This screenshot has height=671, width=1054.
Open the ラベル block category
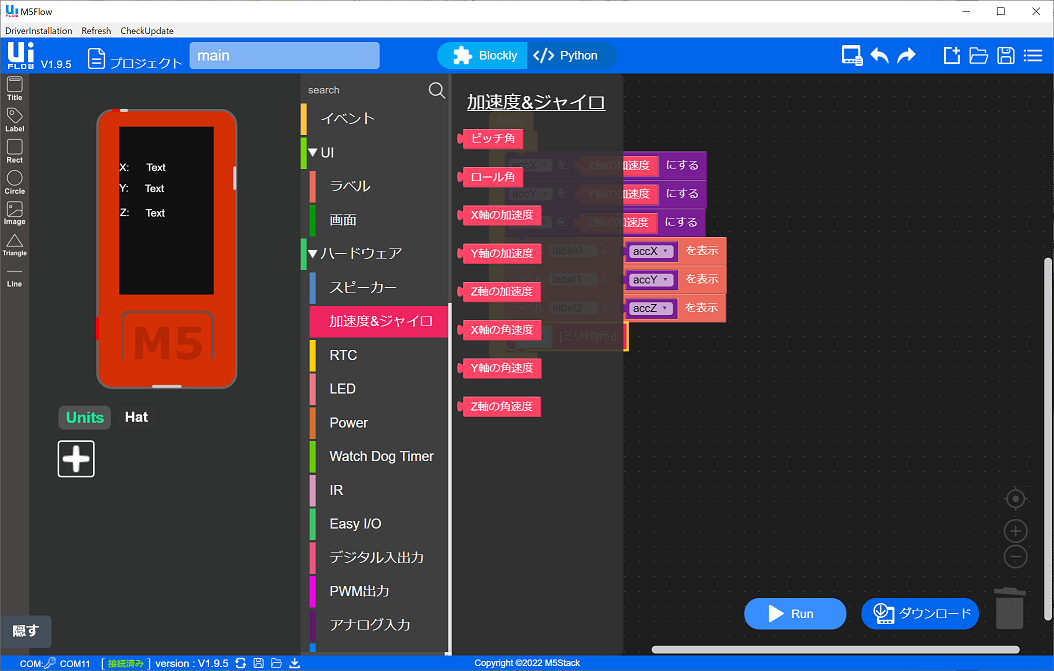coord(378,186)
